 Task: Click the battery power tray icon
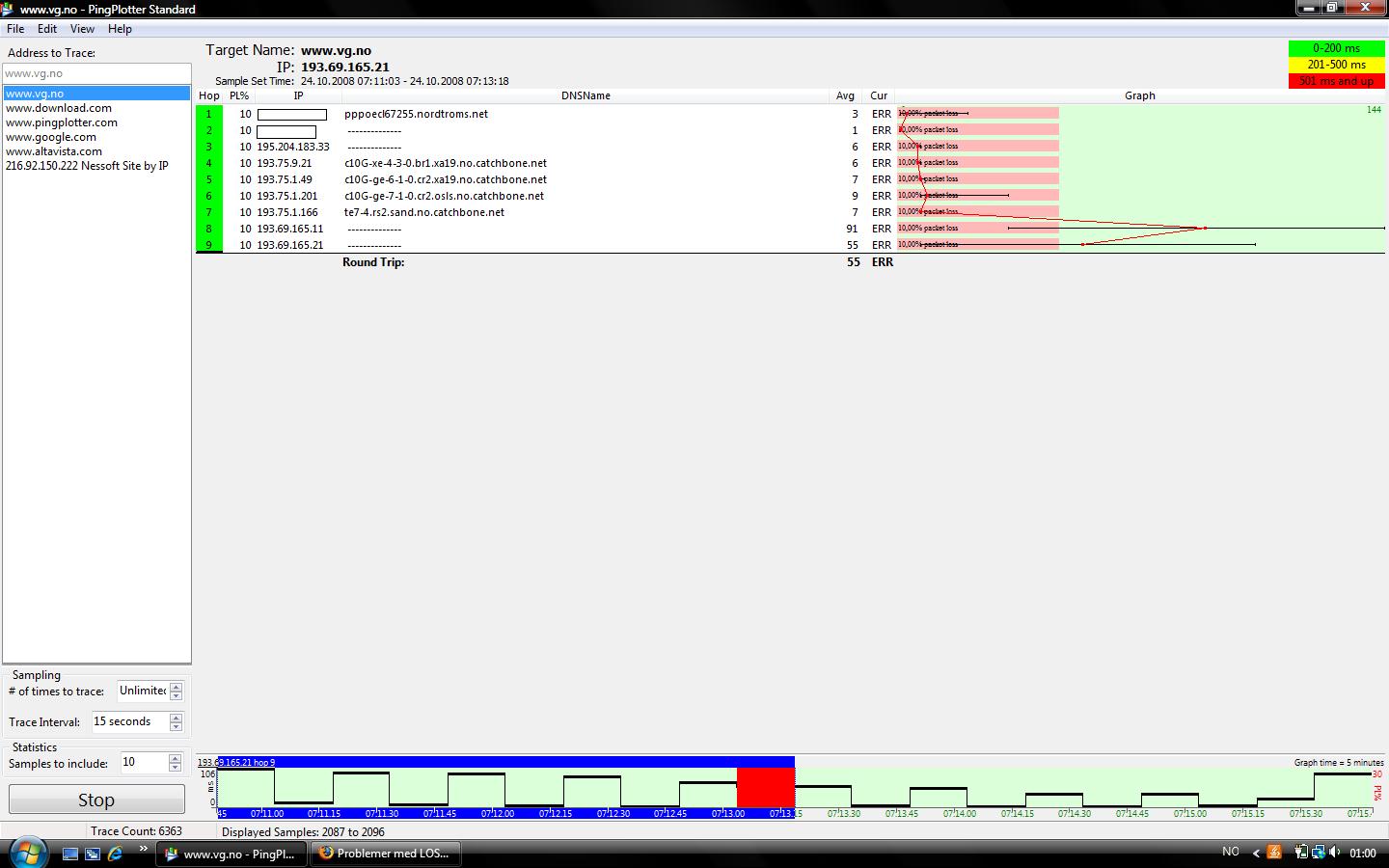tap(1301, 852)
